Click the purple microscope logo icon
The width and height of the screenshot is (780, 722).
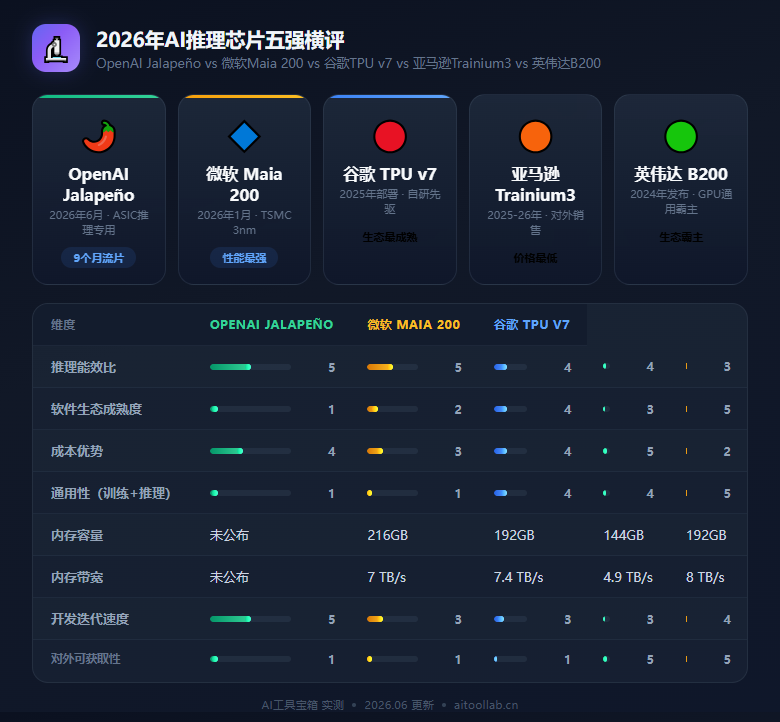tap(56, 48)
